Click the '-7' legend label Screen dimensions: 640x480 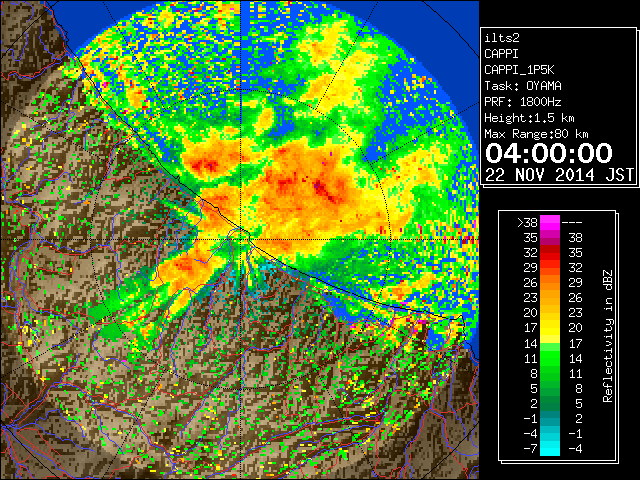[530, 449]
